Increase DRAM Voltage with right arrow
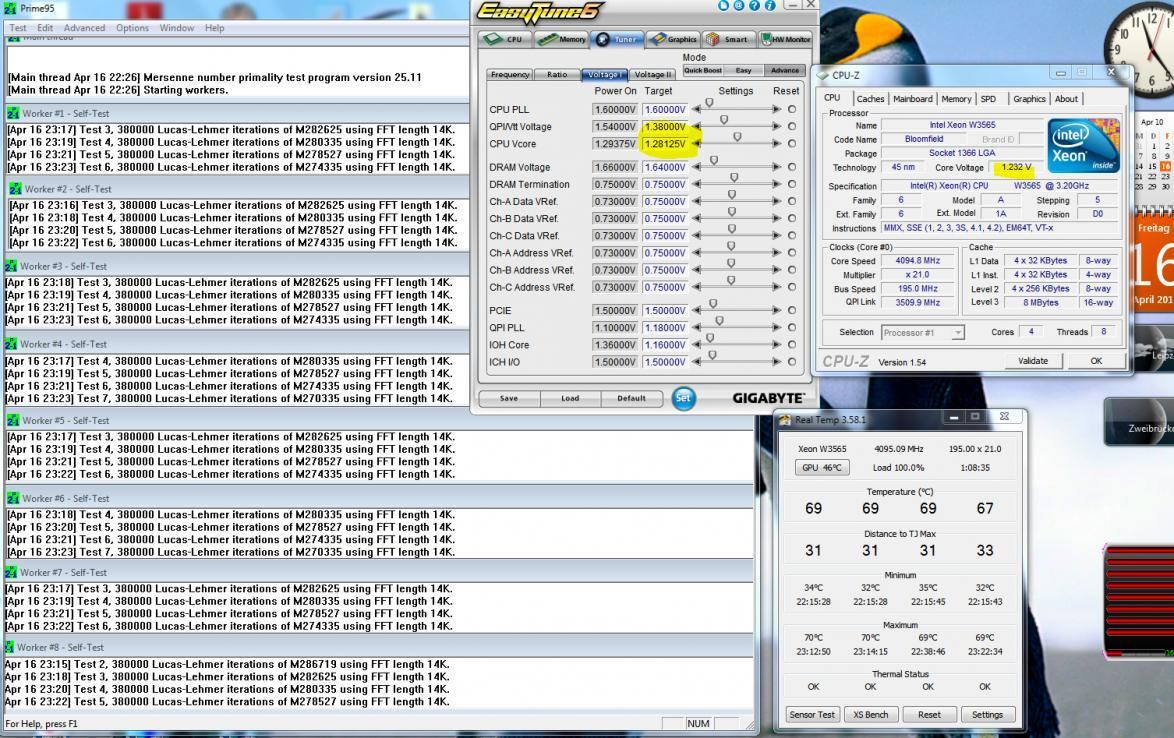Viewport: 1174px width, 738px height. coord(776,167)
